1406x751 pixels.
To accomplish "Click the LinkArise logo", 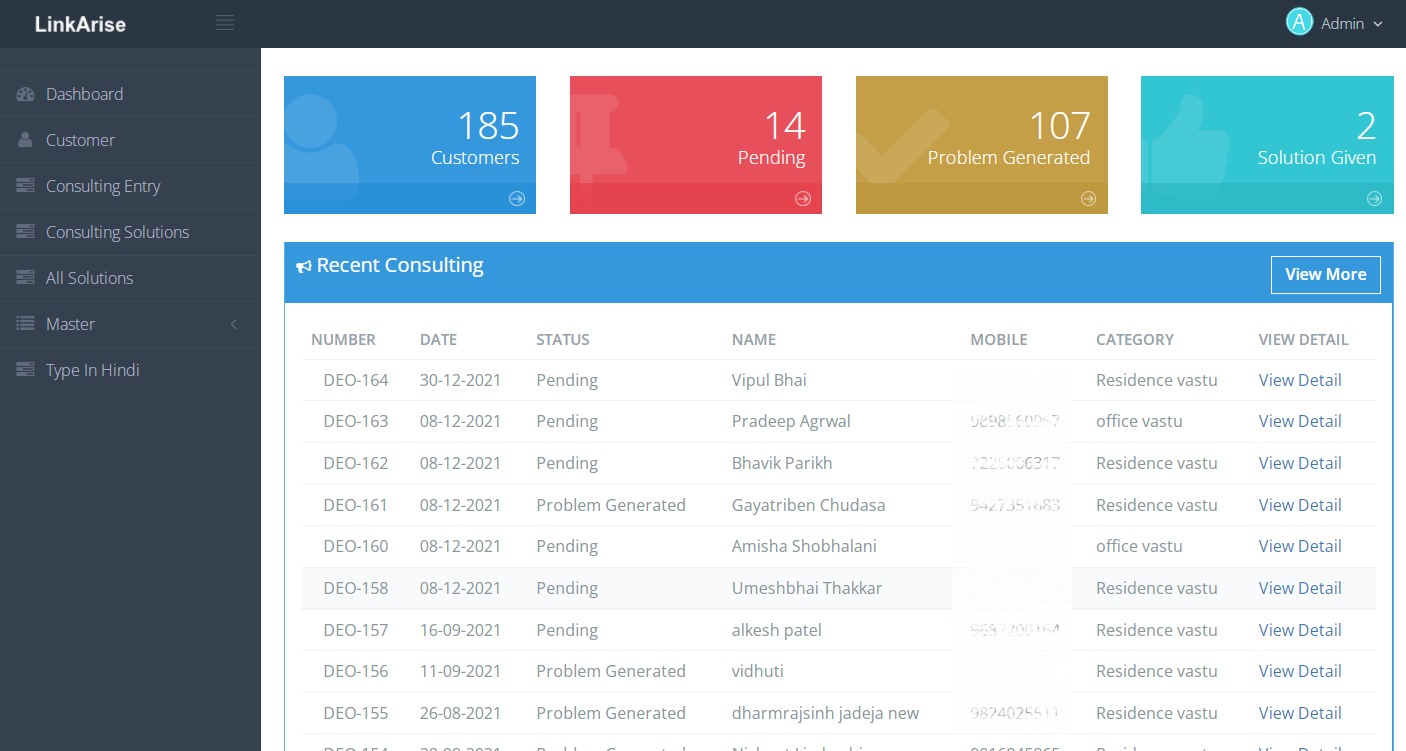I will tap(80, 24).
